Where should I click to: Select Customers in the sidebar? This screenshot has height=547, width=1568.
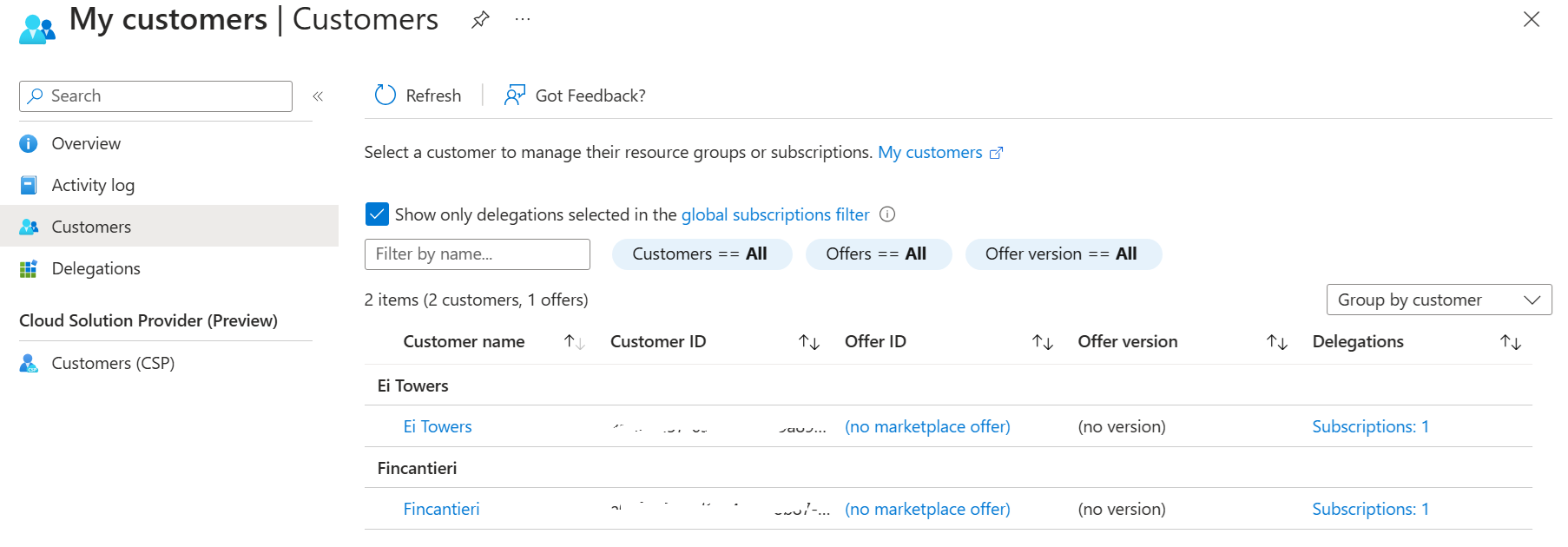(x=169, y=227)
